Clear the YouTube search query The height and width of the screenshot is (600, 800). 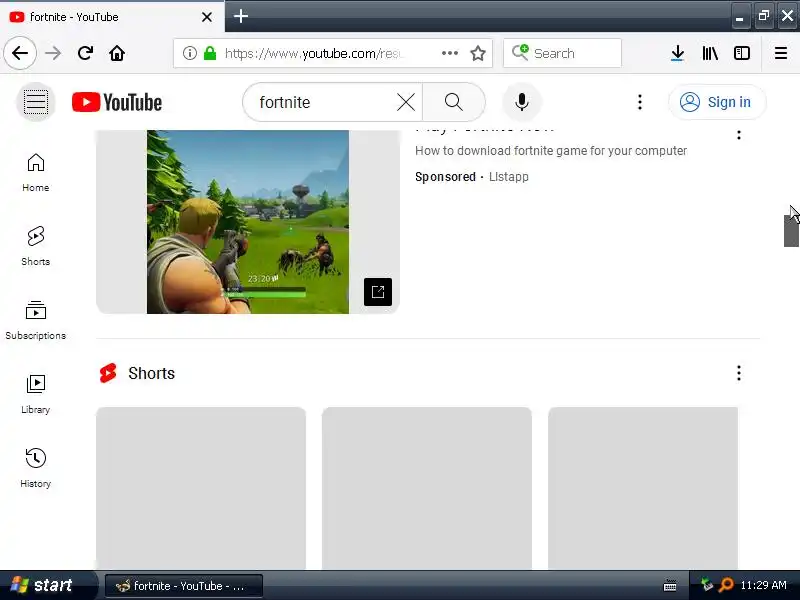pos(406,102)
